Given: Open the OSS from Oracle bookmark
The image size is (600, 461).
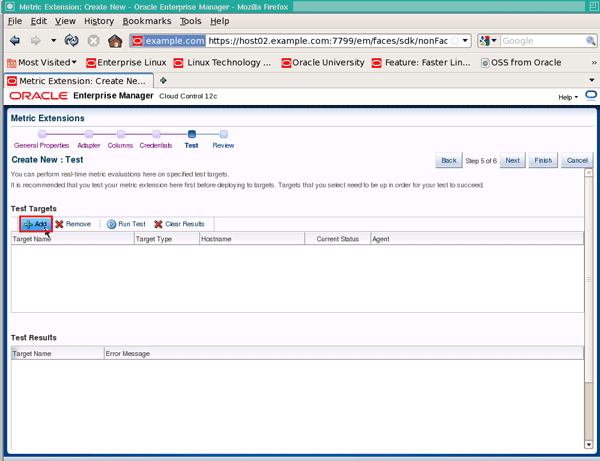Looking at the screenshot, I should (x=521, y=62).
